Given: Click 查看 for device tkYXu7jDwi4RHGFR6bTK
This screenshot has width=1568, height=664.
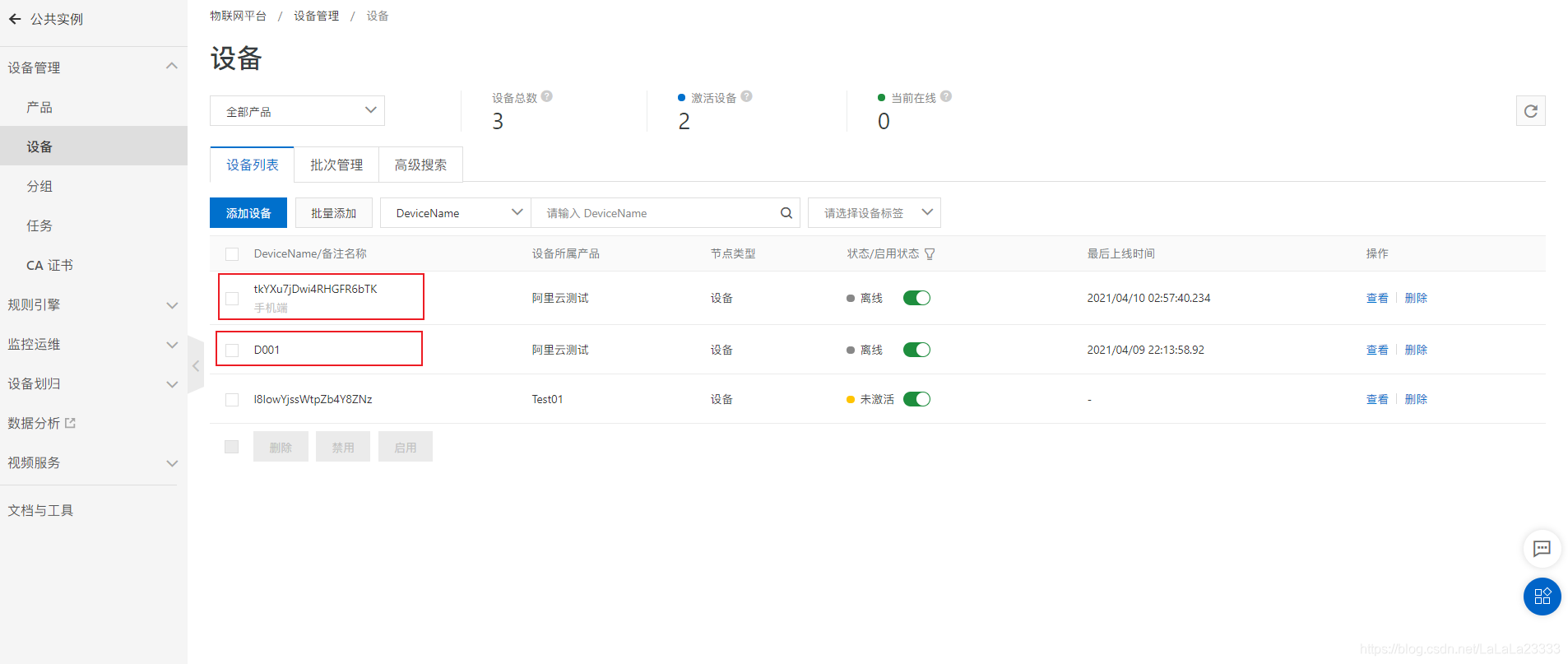Looking at the screenshot, I should (1377, 298).
